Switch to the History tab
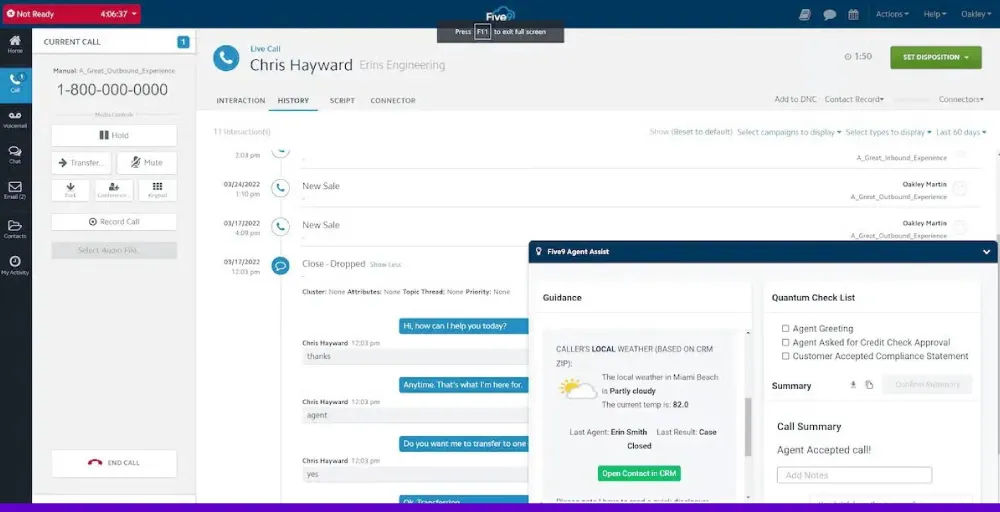This screenshot has height=512, width=1000. [293, 101]
